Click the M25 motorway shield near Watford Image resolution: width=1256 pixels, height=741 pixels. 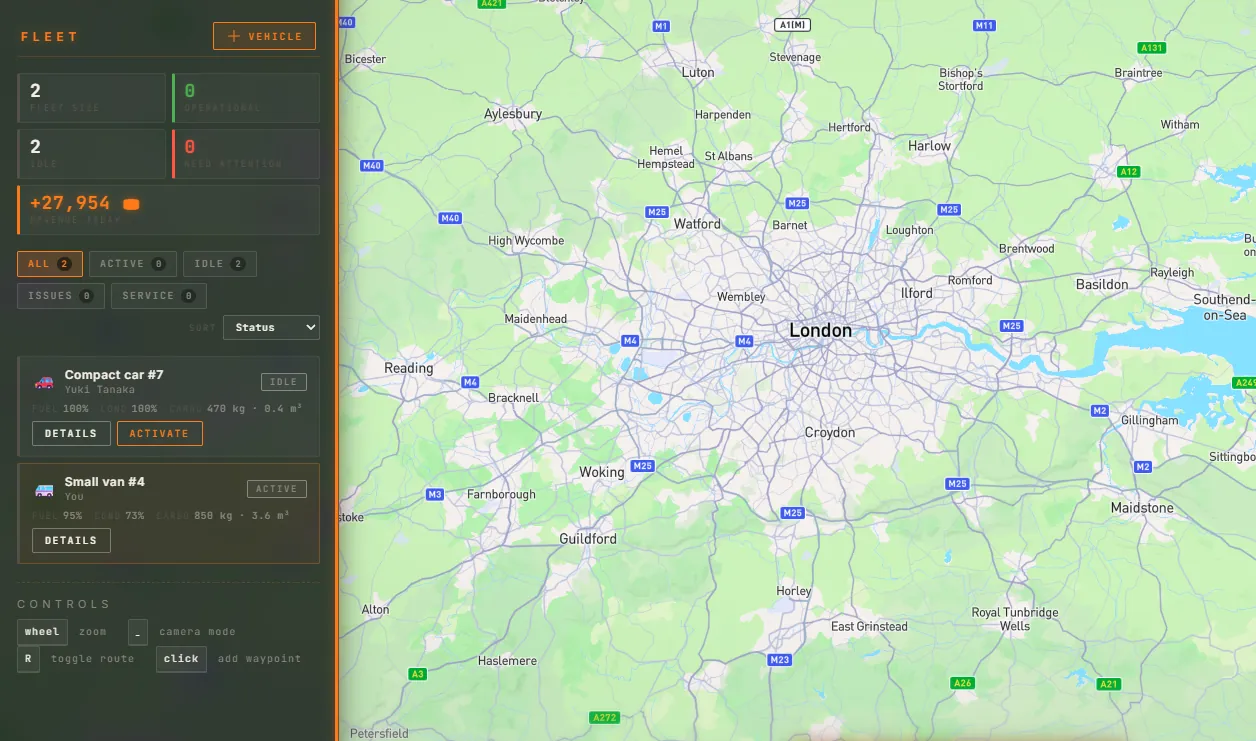pyautogui.click(x=657, y=212)
